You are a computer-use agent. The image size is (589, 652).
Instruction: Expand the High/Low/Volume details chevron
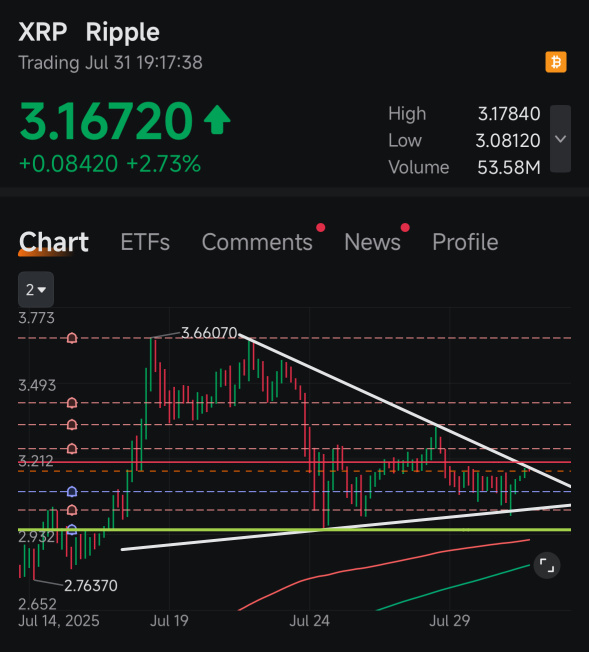(560, 139)
